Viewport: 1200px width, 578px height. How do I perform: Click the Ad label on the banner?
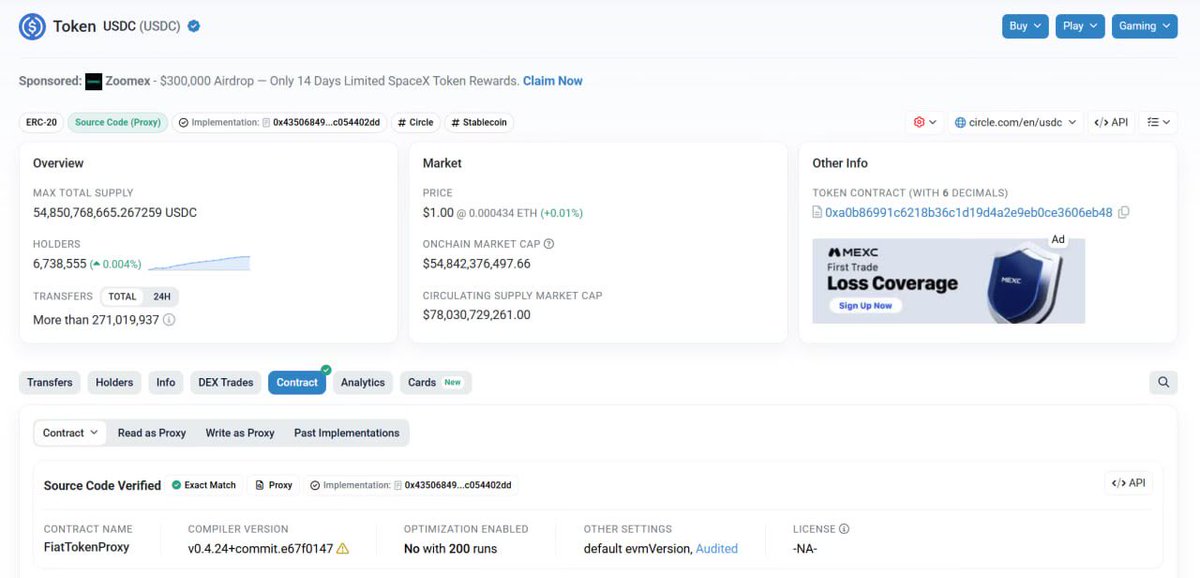pyautogui.click(x=1058, y=240)
